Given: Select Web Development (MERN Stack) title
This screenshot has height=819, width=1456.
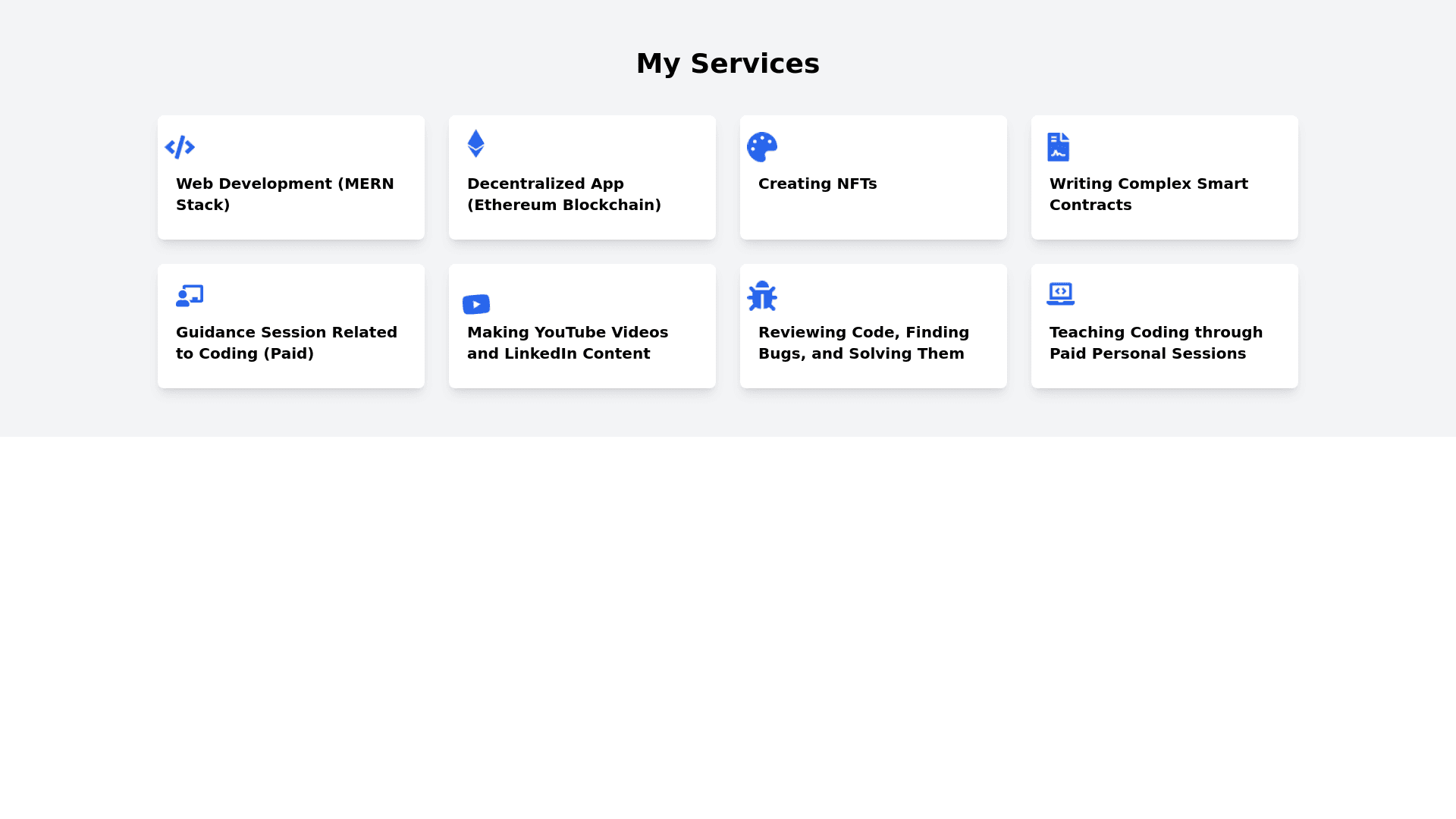Looking at the screenshot, I should point(284,194).
